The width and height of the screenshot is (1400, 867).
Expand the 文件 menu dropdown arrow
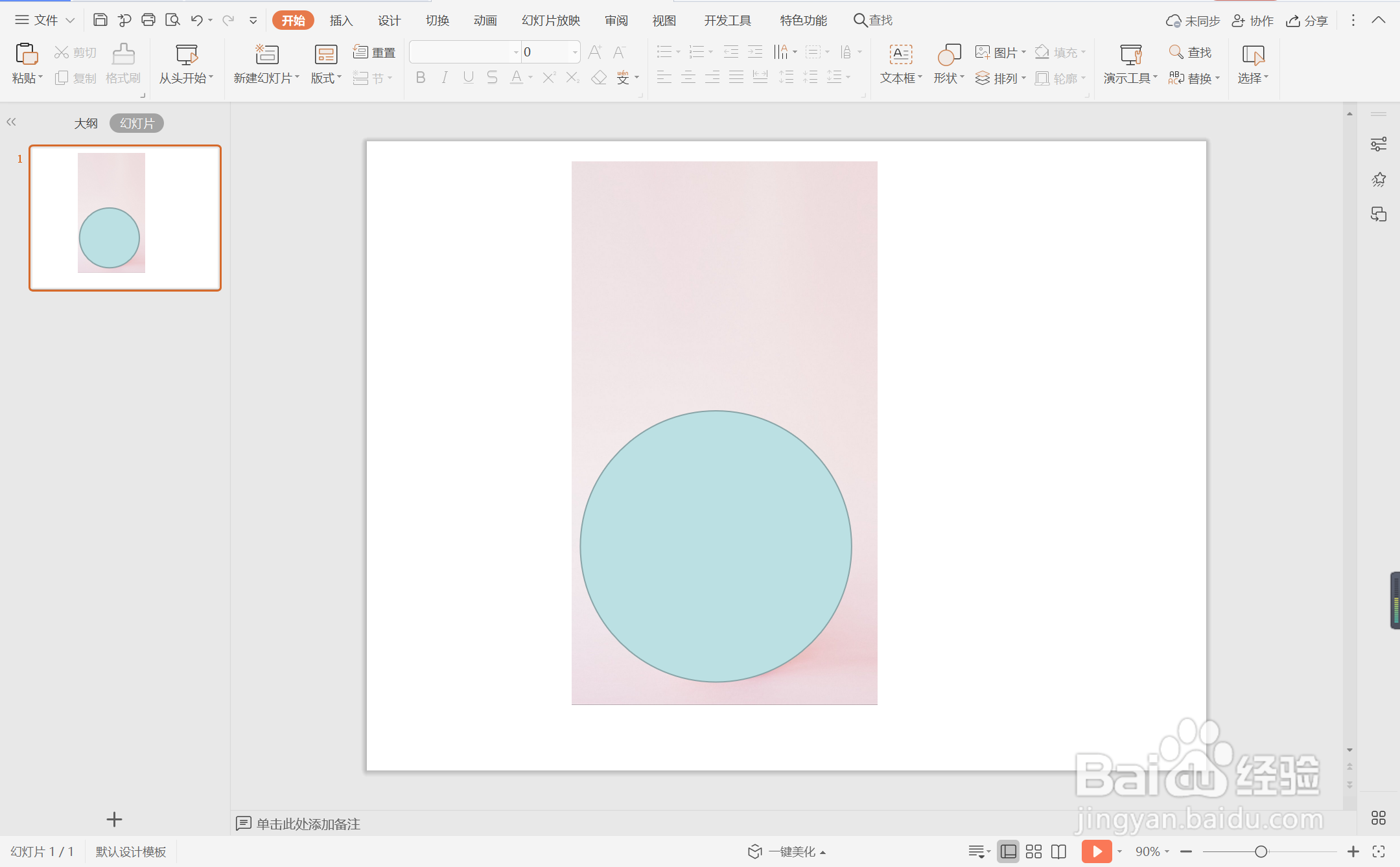coord(70,21)
